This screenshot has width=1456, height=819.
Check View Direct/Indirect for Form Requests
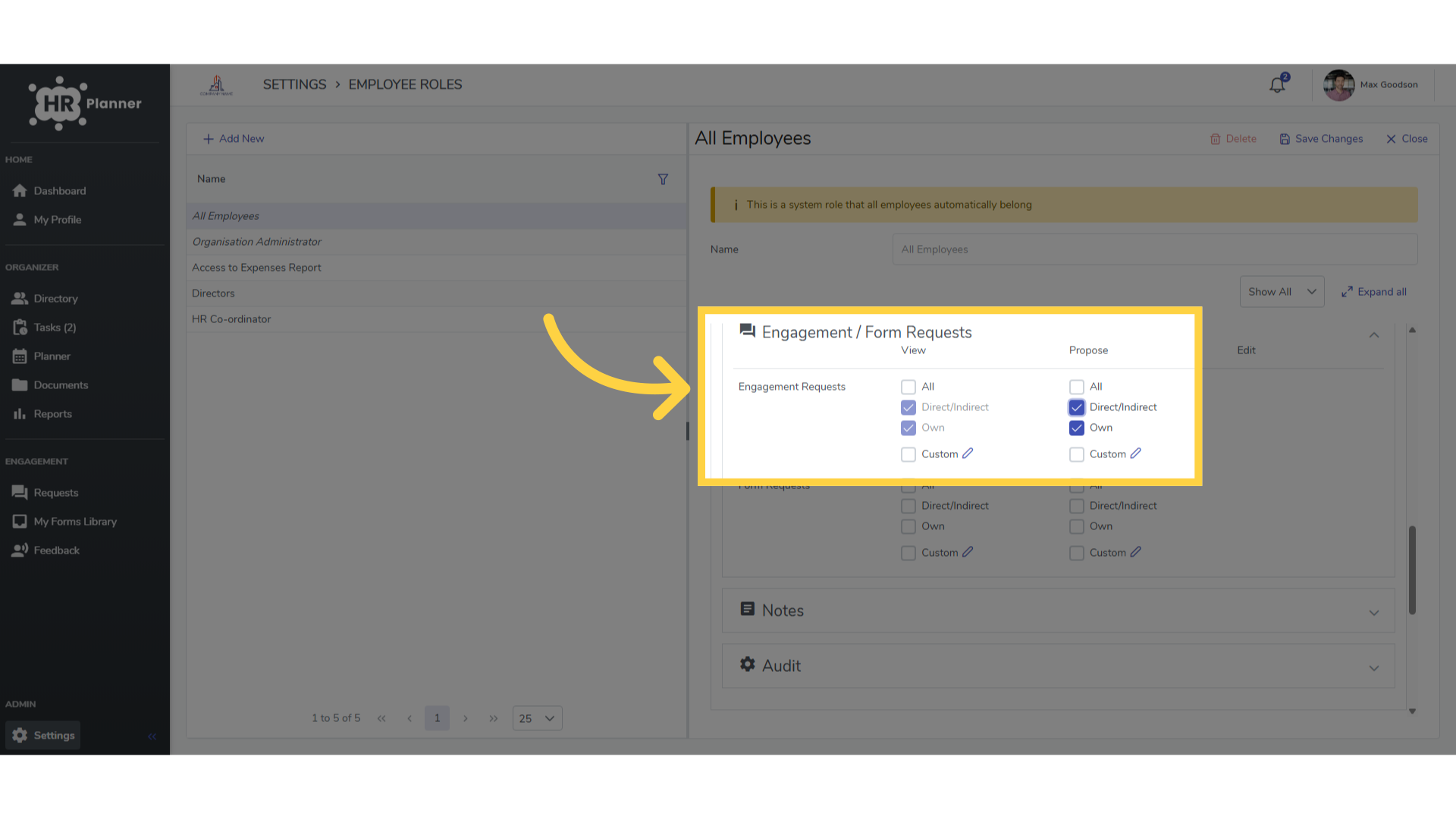point(908,506)
